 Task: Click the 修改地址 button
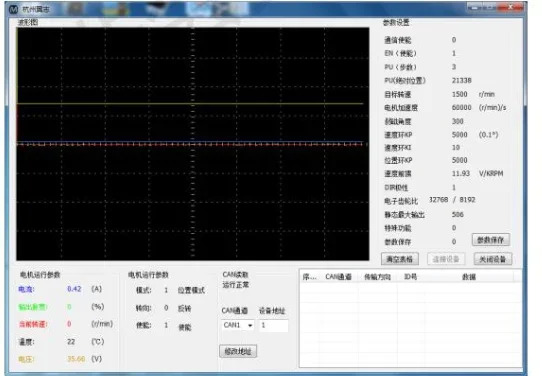click(x=238, y=351)
